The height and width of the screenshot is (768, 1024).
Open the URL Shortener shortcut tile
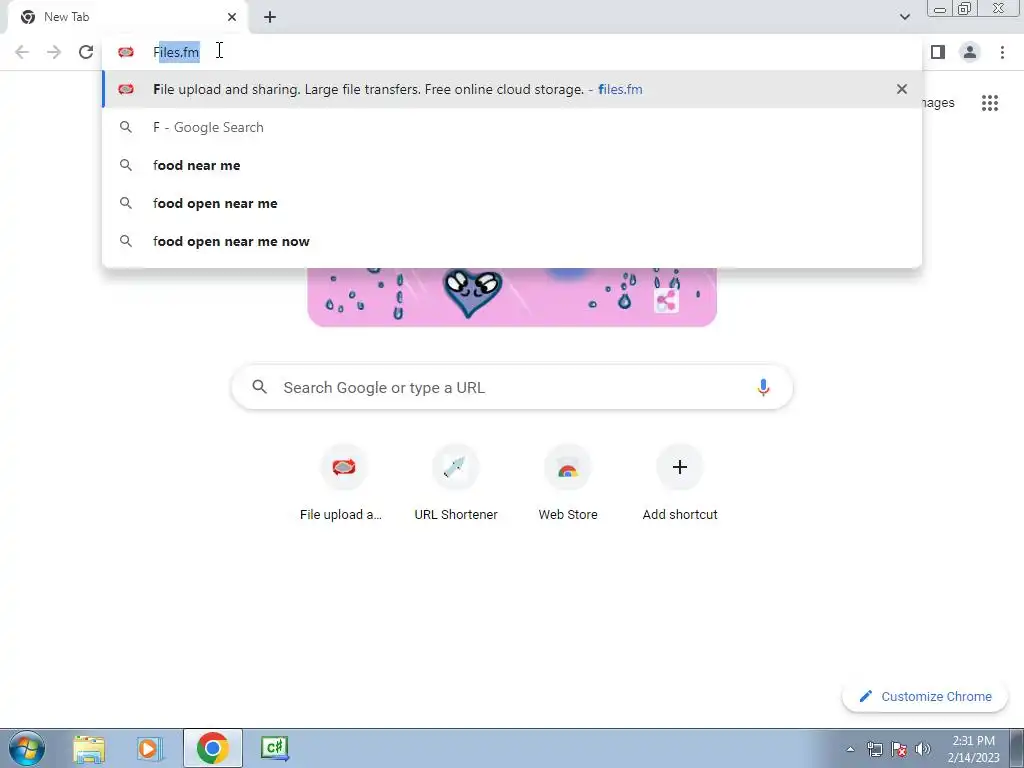point(456,483)
